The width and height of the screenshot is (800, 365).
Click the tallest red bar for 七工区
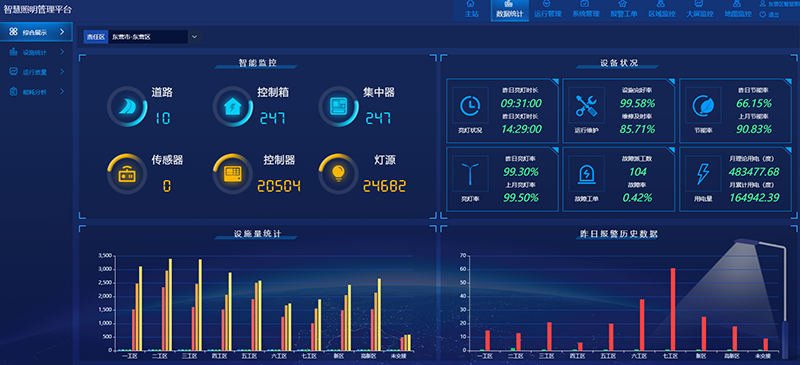tap(673, 309)
